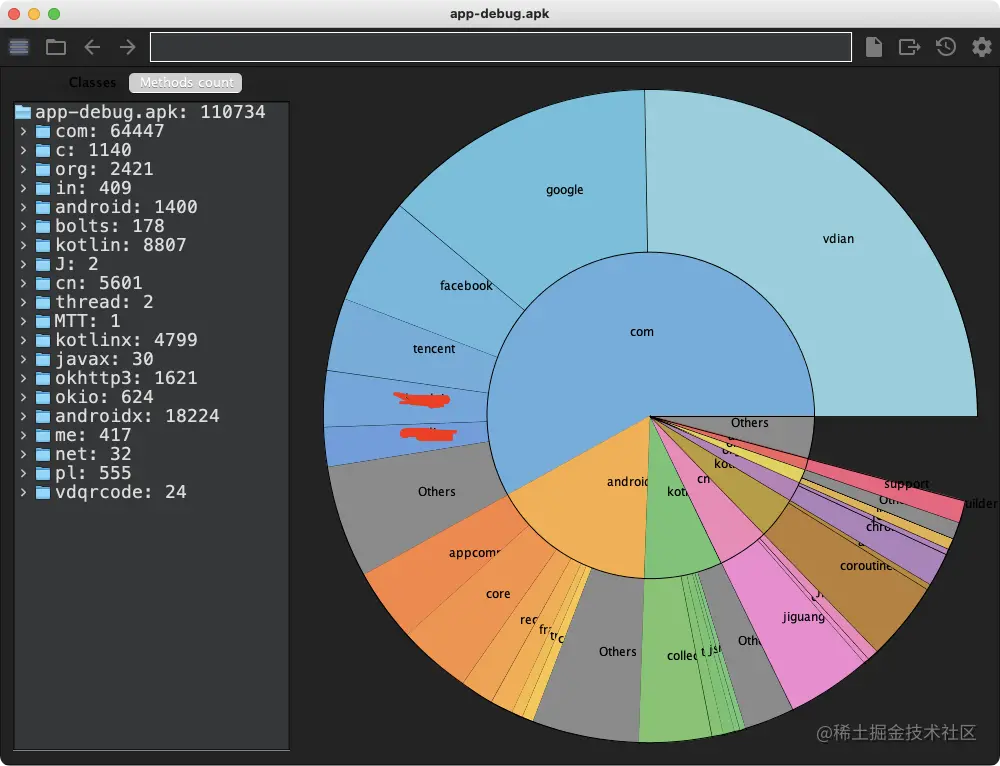Click the app-debug.apk root folder icon

pos(23,112)
